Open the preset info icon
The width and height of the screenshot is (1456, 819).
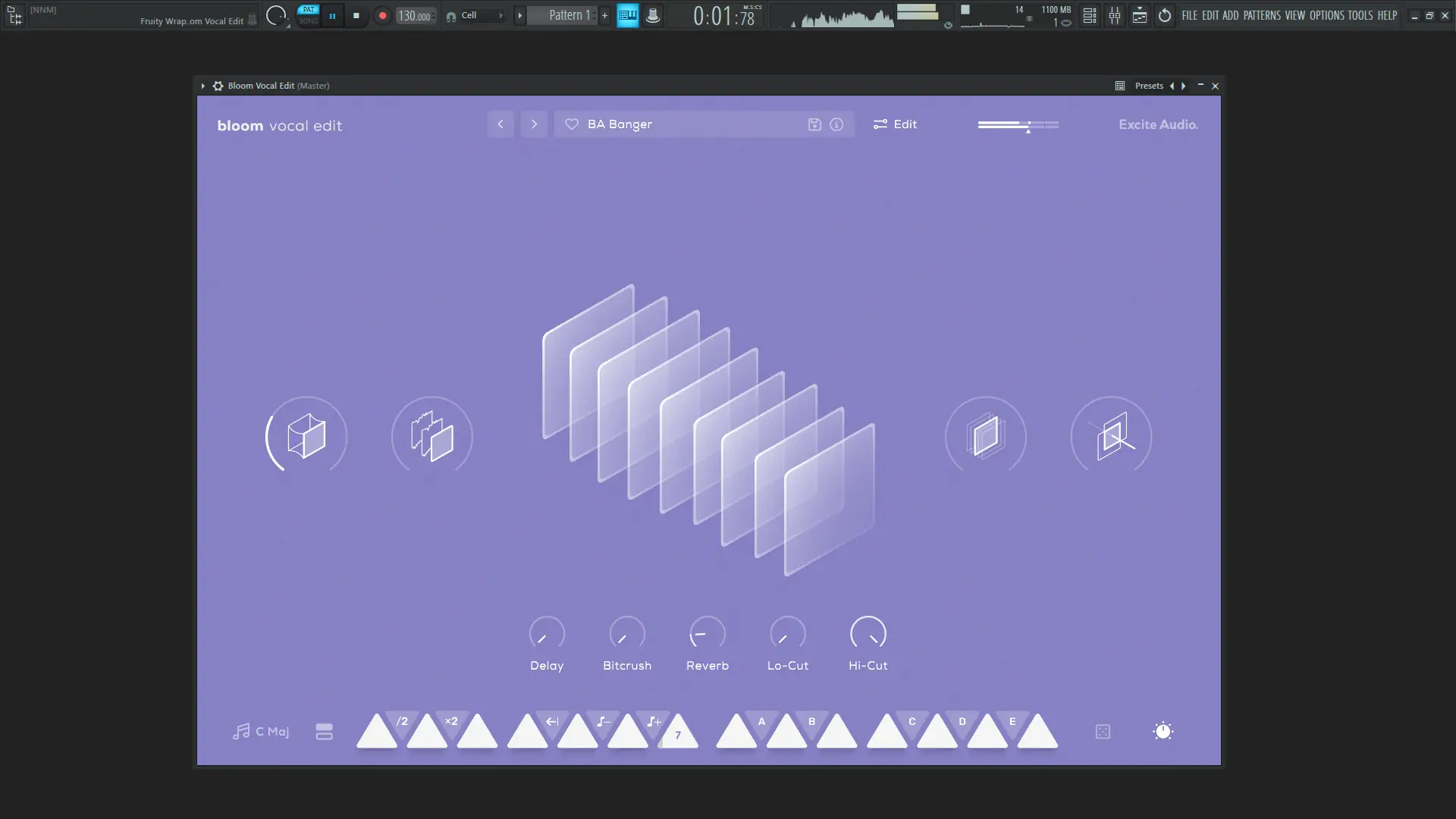(x=836, y=124)
